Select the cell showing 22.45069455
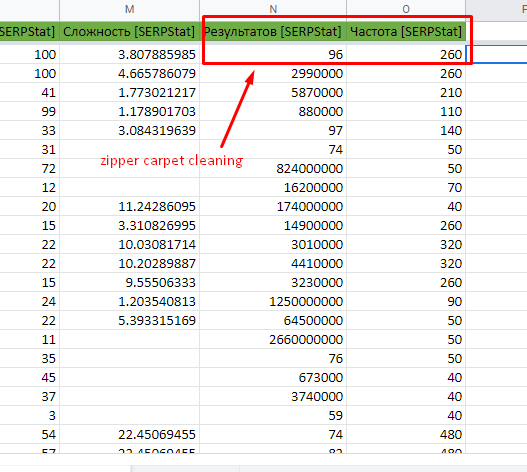This screenshot has width=527, height=472. pos(129,434)
